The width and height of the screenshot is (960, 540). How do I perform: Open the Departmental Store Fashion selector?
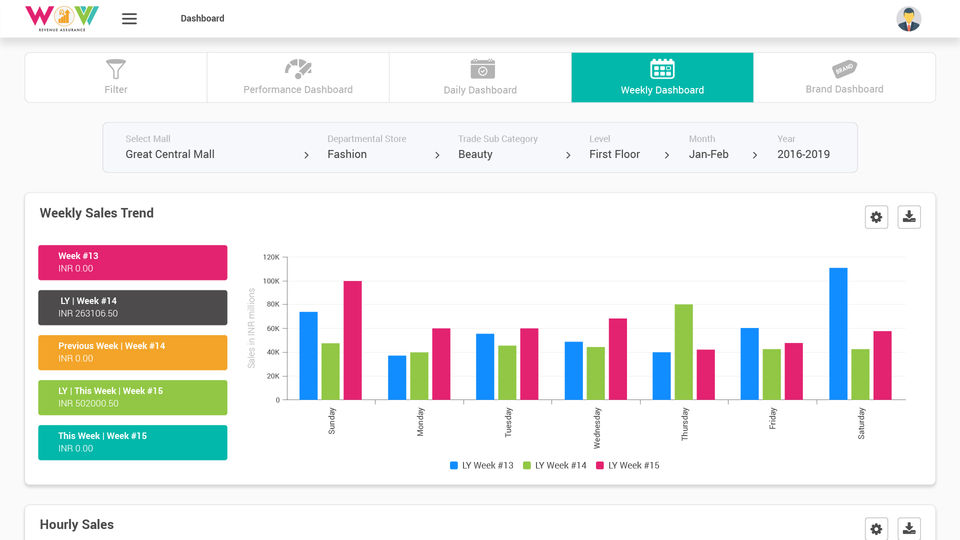[384, 148]
